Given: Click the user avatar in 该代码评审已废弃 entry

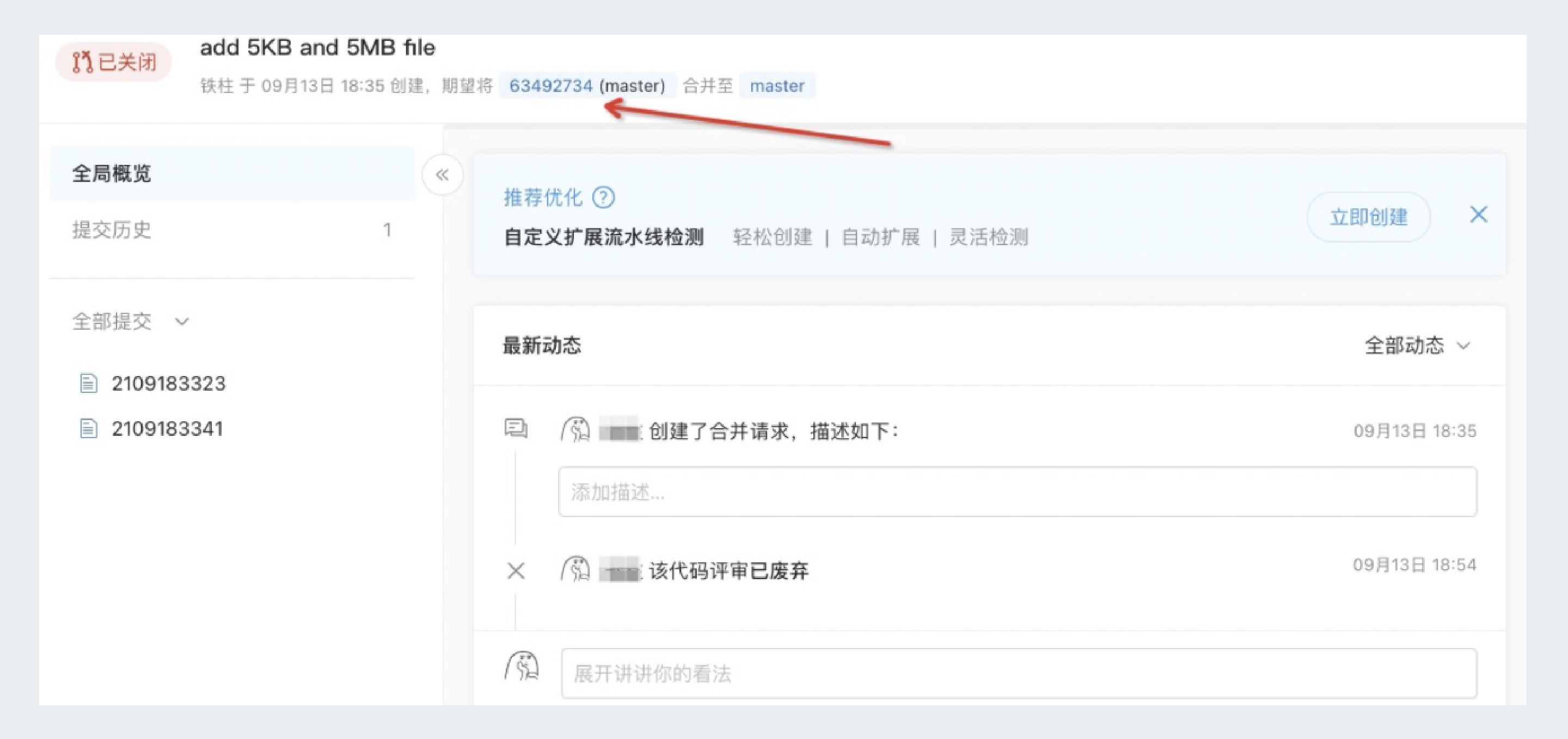Looking at the screenshot, I should [575, 569].
